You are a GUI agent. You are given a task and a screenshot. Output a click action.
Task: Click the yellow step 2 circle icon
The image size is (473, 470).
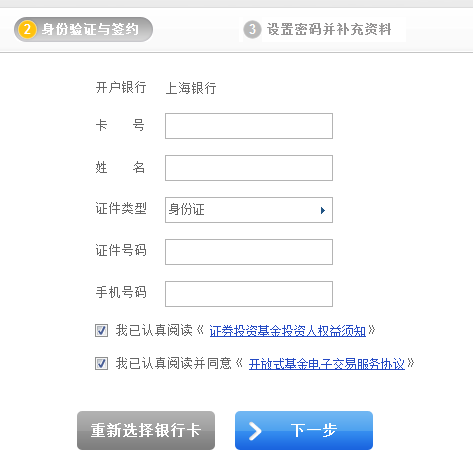coord(27,29)
